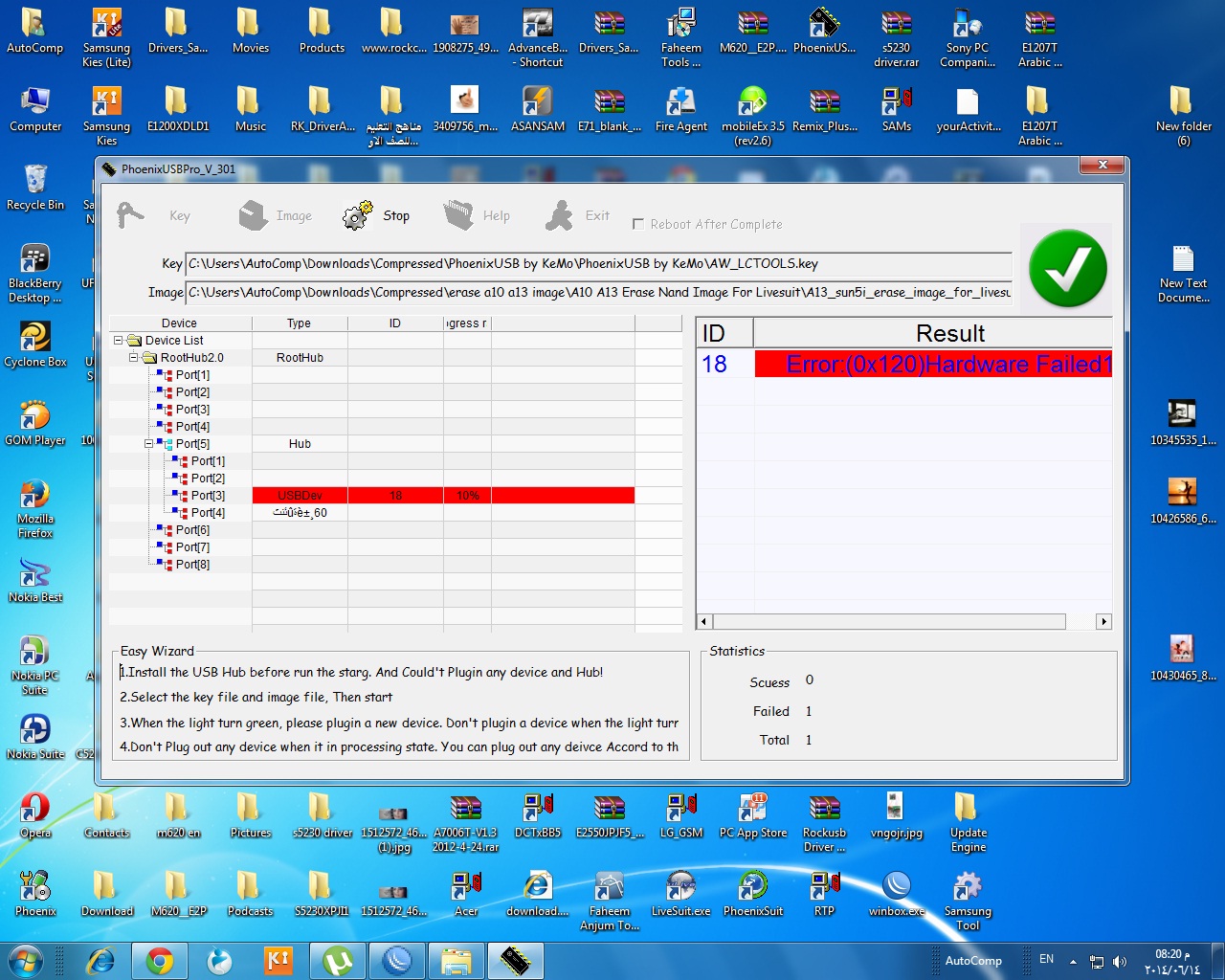The height and width of the screenshot is (980, 1225).
Task: Click the Image file path field
Action: click(x=599, y=293)
